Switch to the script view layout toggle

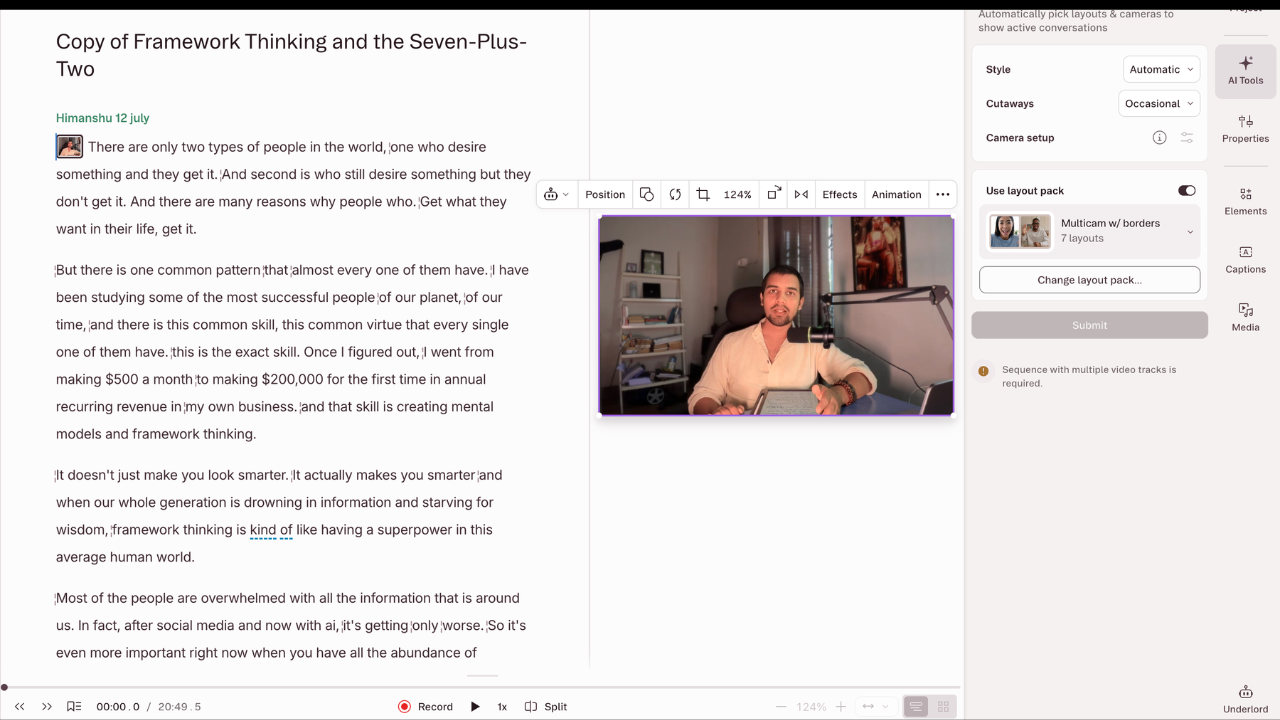pyautogui.click(x=915, y=707)
